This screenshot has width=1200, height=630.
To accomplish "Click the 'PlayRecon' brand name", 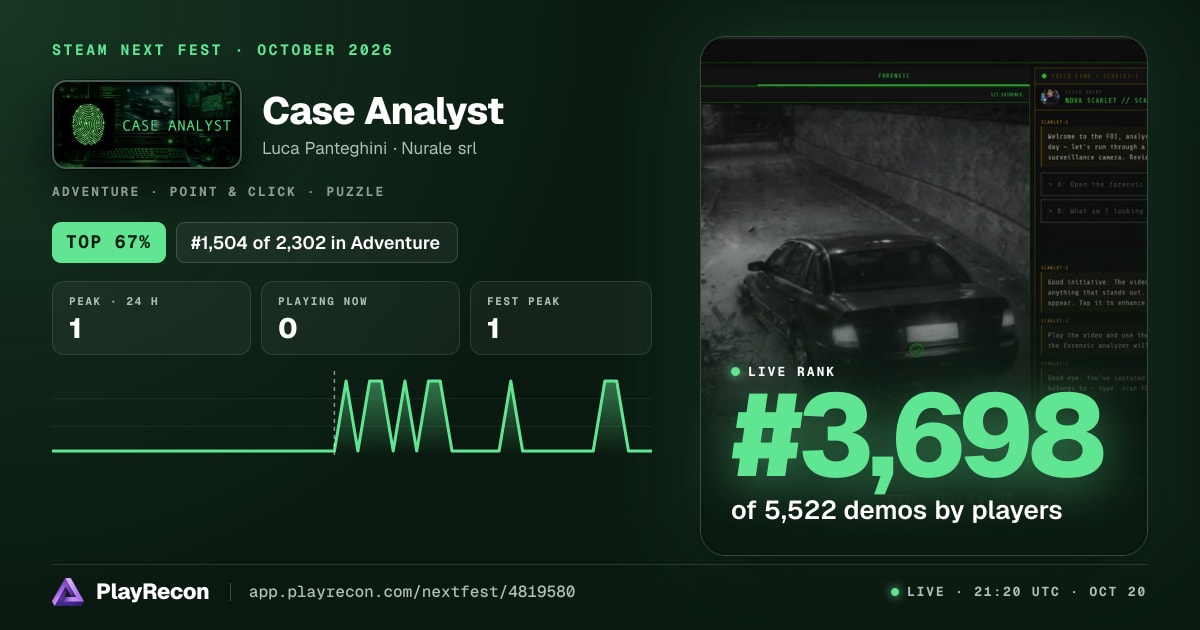I will (x=153, y=592).
